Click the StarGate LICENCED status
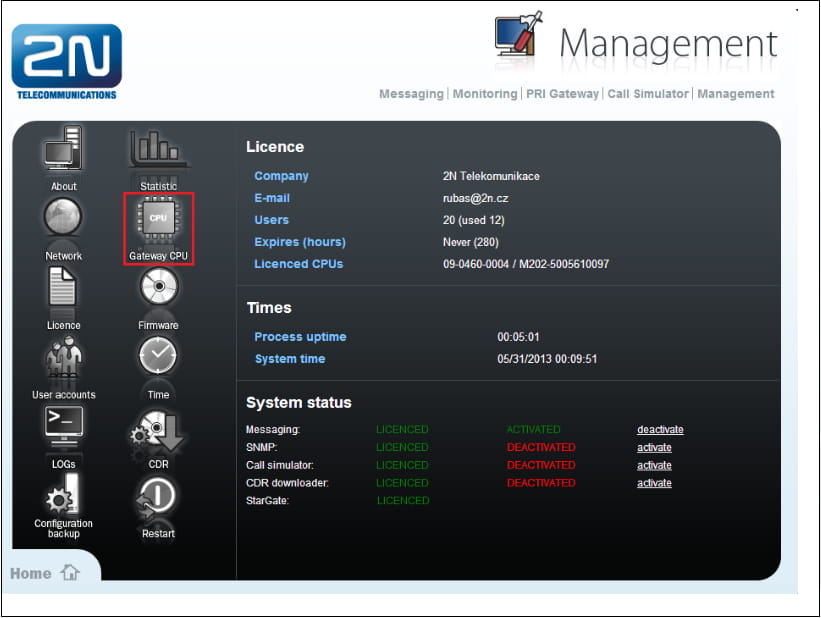 [x=403, y=501]
